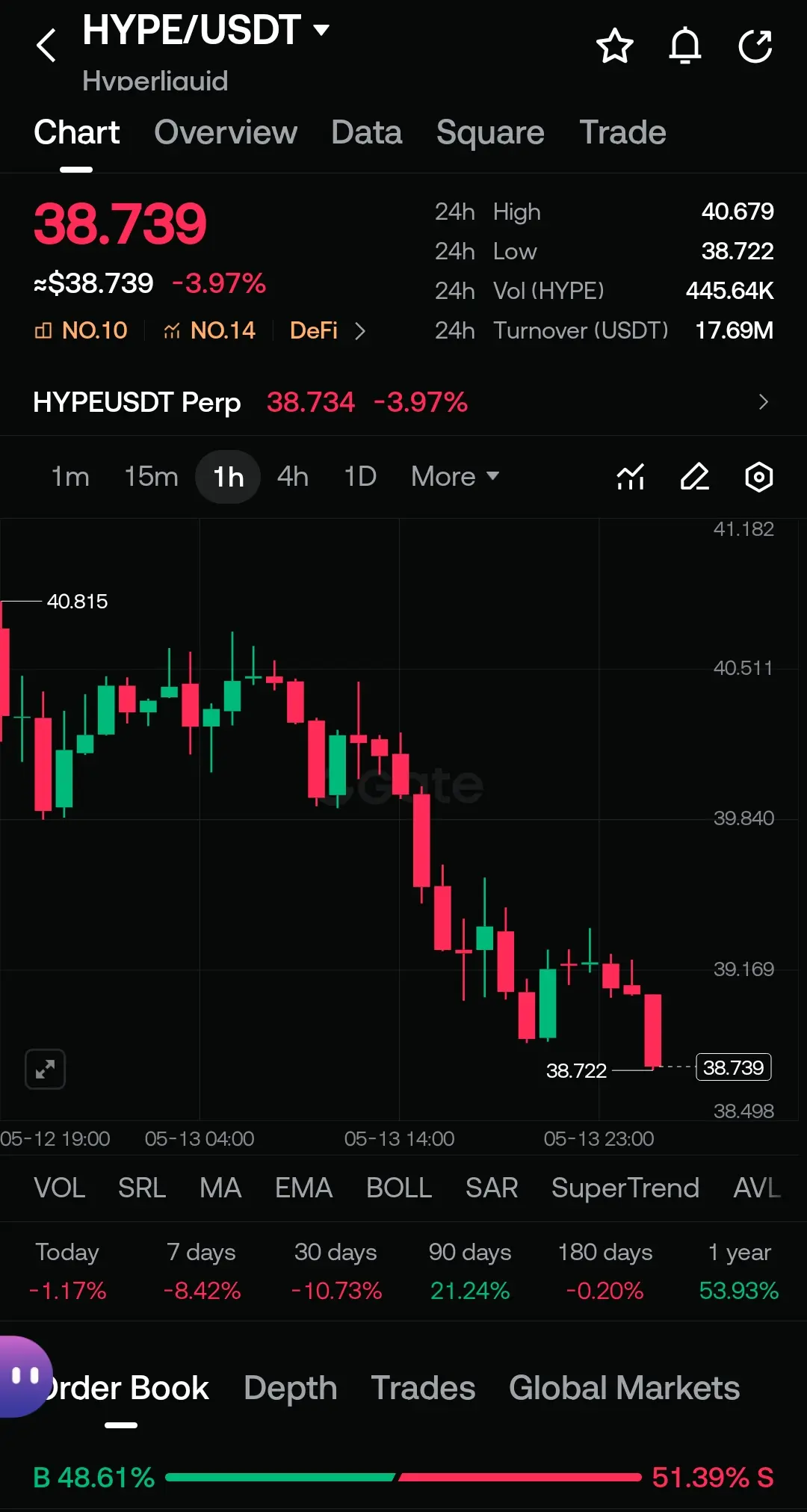This screenshot has height=1512, width=807.
Task: Tap the 180 days -0.20% performance entry
Action: [x=605, y=1271]
